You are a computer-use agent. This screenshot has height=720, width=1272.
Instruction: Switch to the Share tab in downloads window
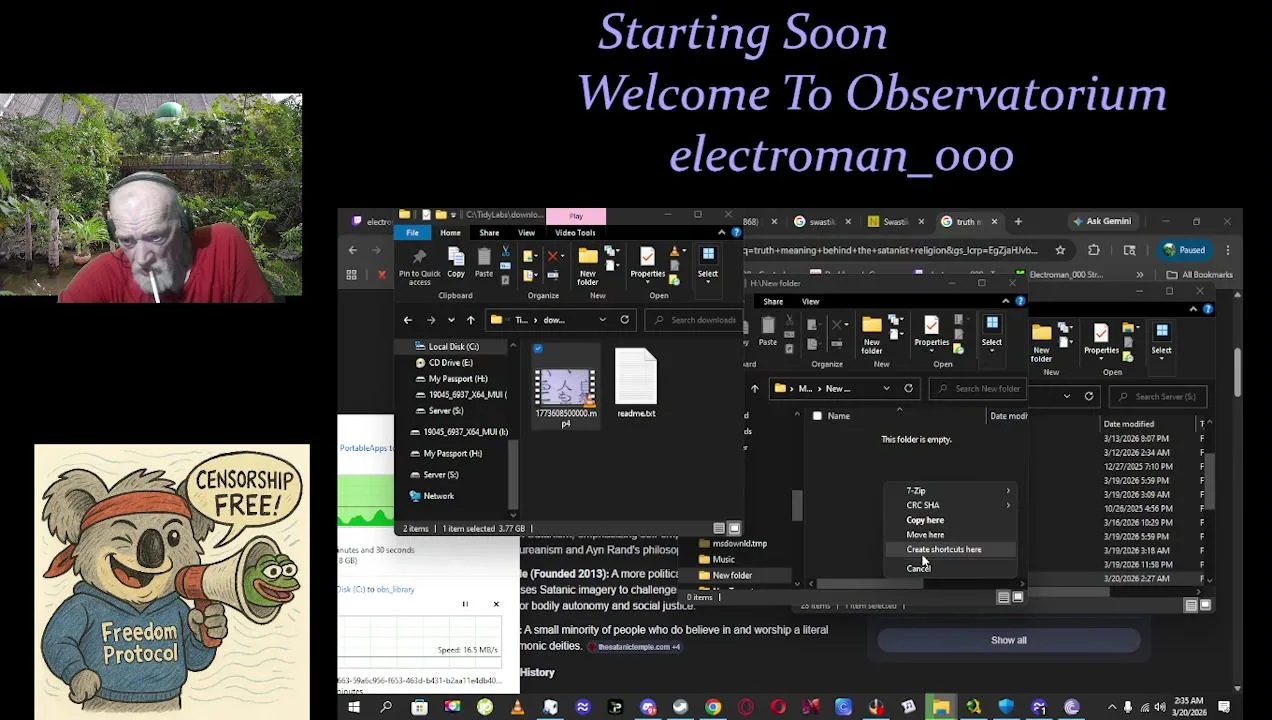point(489,233)
